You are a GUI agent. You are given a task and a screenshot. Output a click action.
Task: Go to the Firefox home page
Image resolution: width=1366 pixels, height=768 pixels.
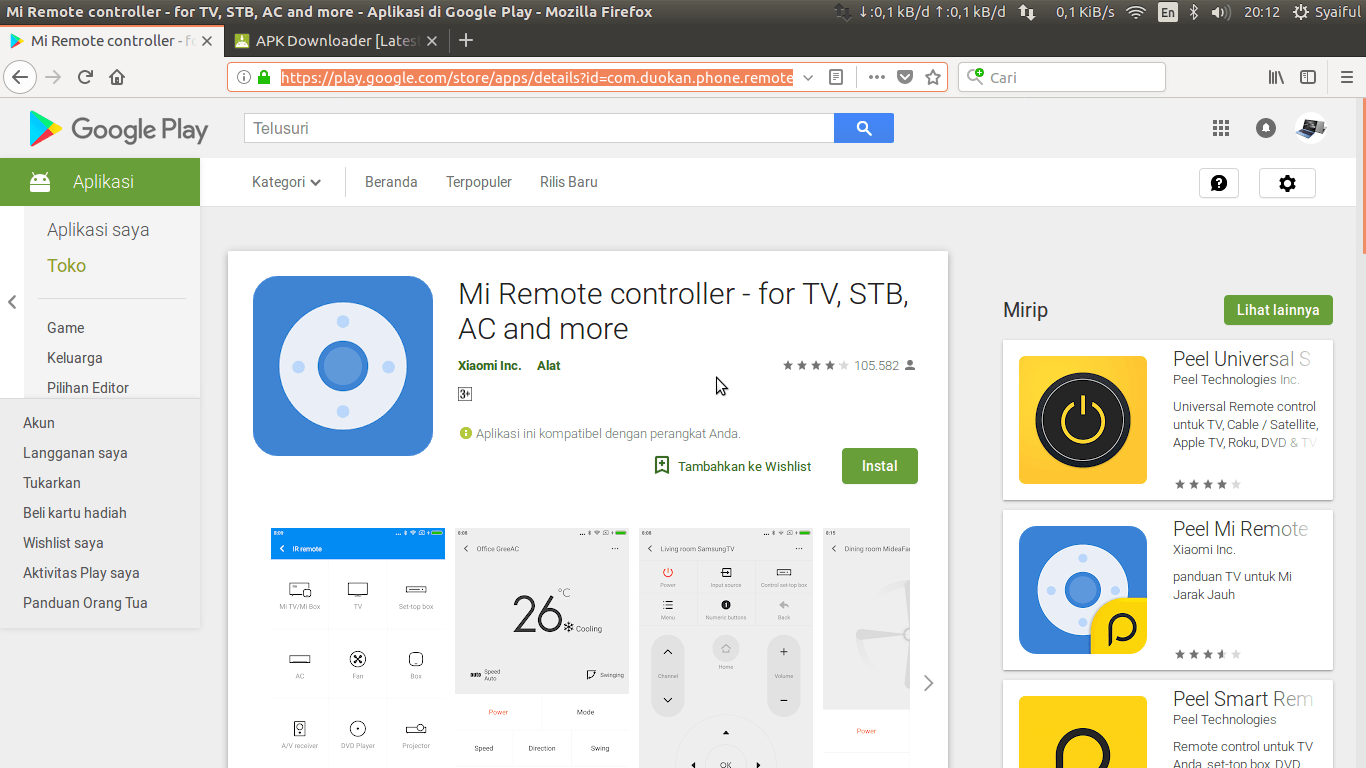(x=117, y=77)
